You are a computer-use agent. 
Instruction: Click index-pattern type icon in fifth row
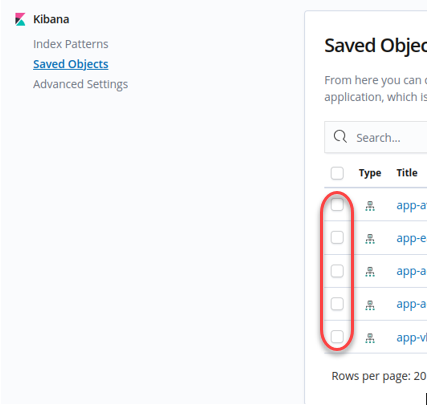point(370,338)
